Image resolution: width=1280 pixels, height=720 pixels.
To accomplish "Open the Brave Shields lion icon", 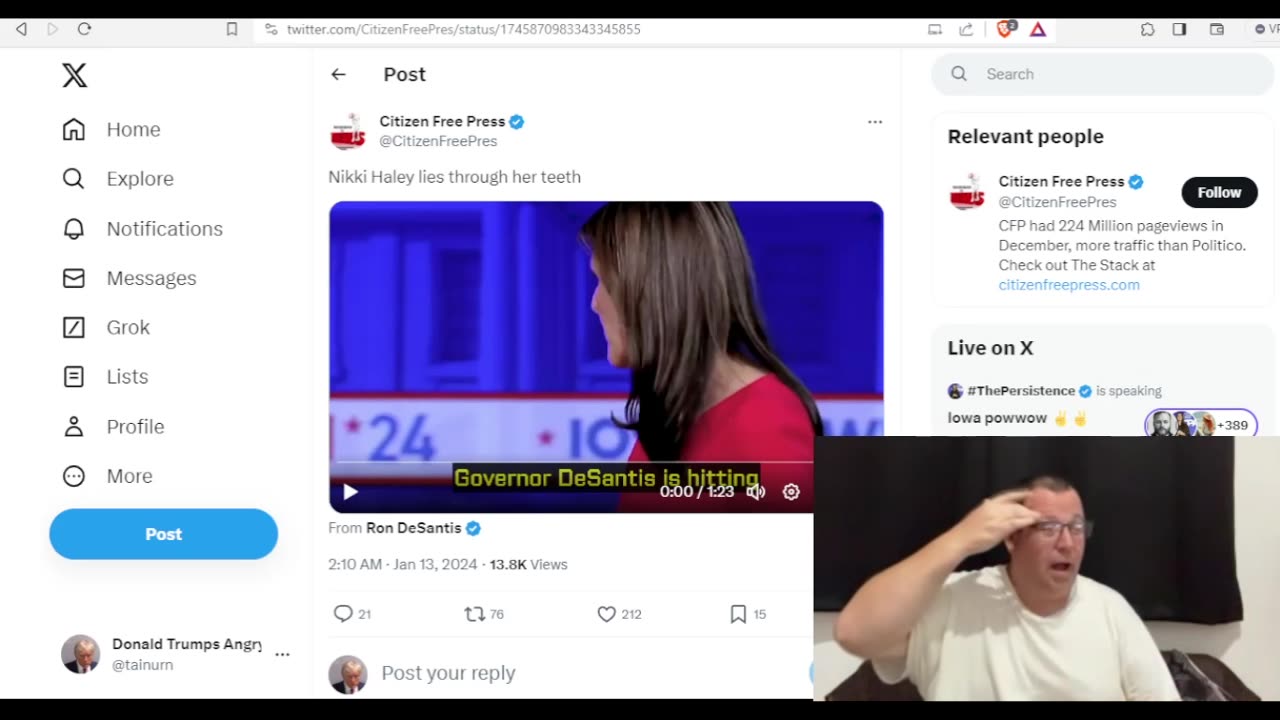I will [1006, 29].
